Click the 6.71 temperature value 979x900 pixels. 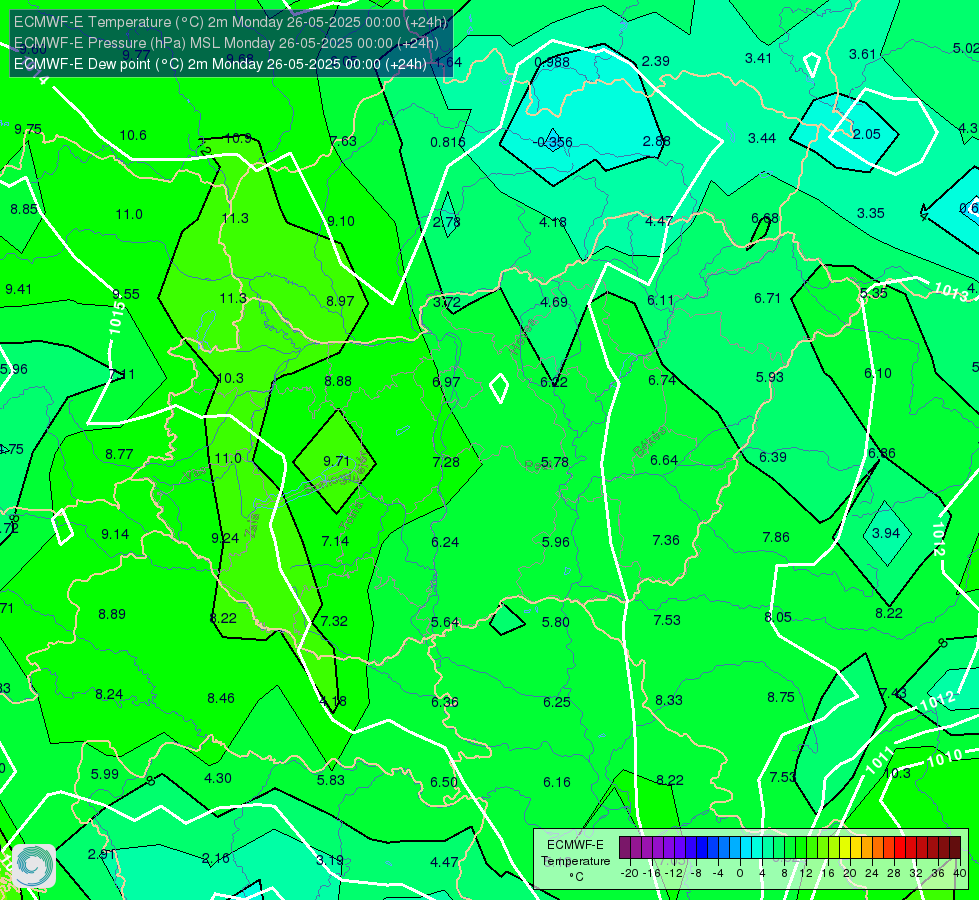(767, 299)
